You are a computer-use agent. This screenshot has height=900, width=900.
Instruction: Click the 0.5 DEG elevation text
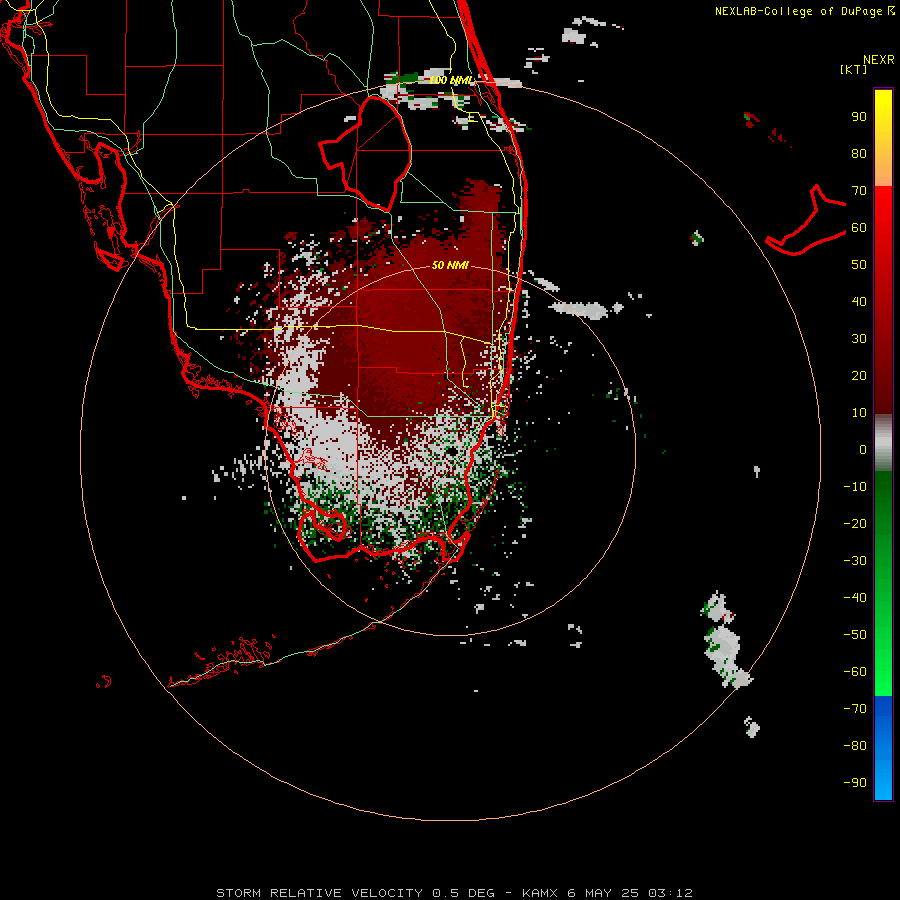(x=463, y=893)
